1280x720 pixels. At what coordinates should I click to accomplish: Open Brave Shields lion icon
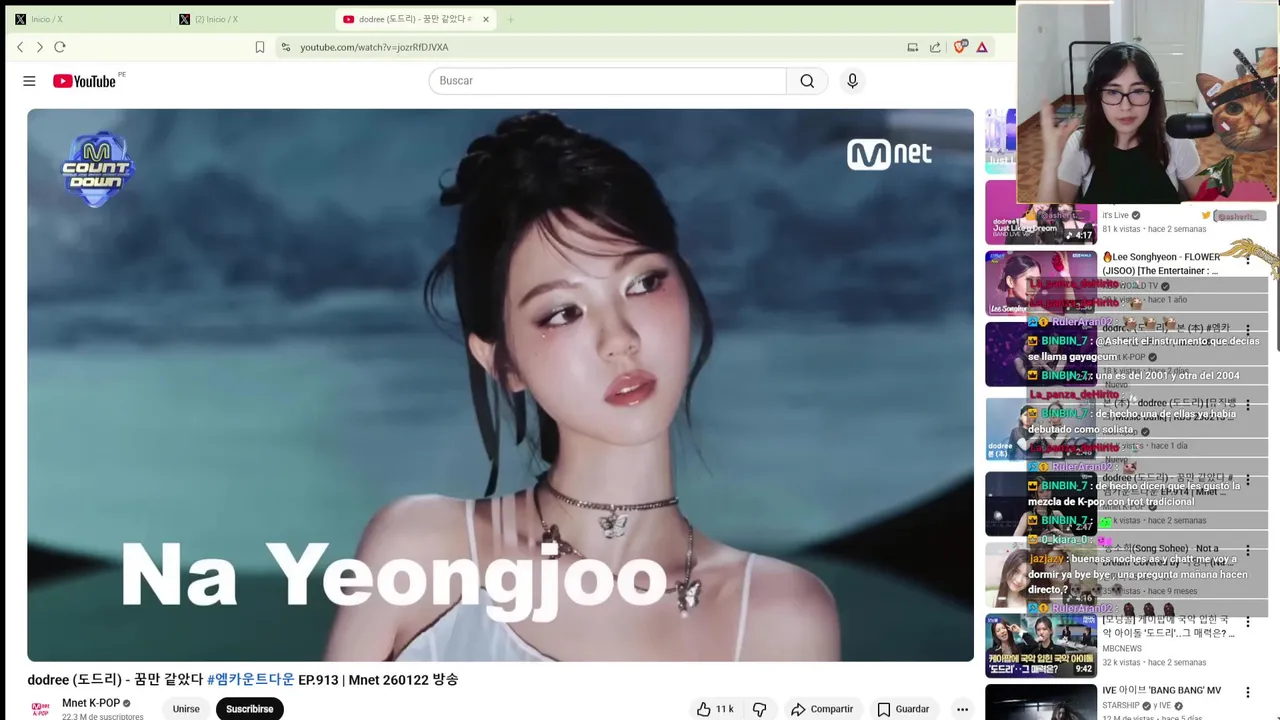click(960, 47)
